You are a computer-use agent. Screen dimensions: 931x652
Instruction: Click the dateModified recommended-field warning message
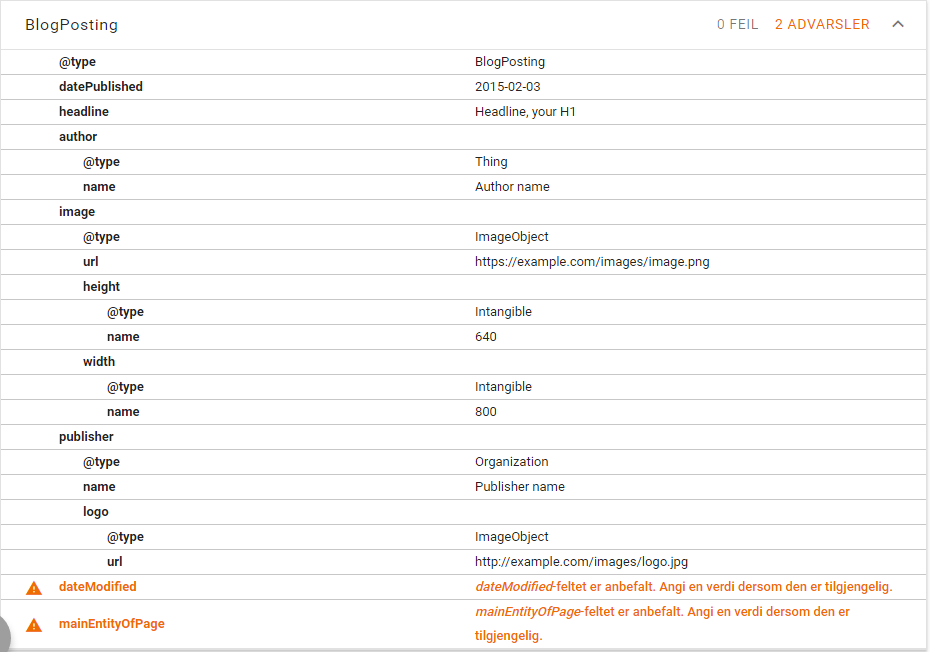click(683, 587)
